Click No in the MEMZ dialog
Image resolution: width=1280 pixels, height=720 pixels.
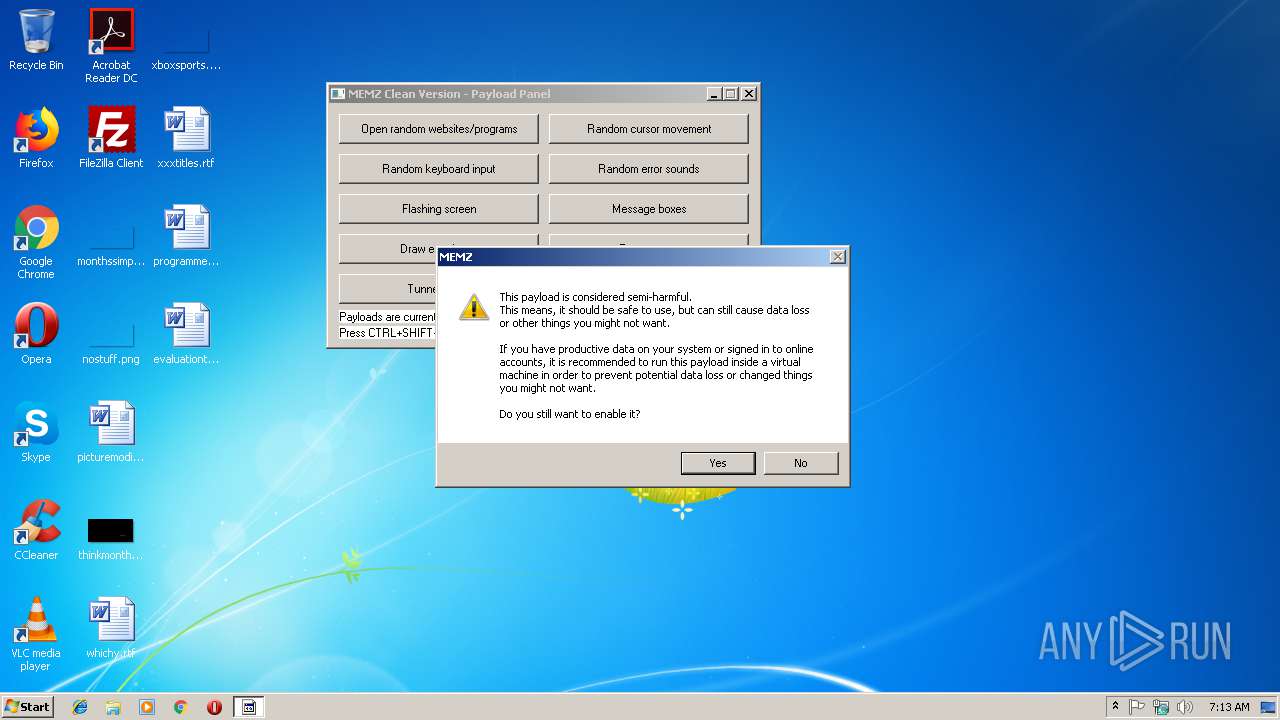[801, 463]
